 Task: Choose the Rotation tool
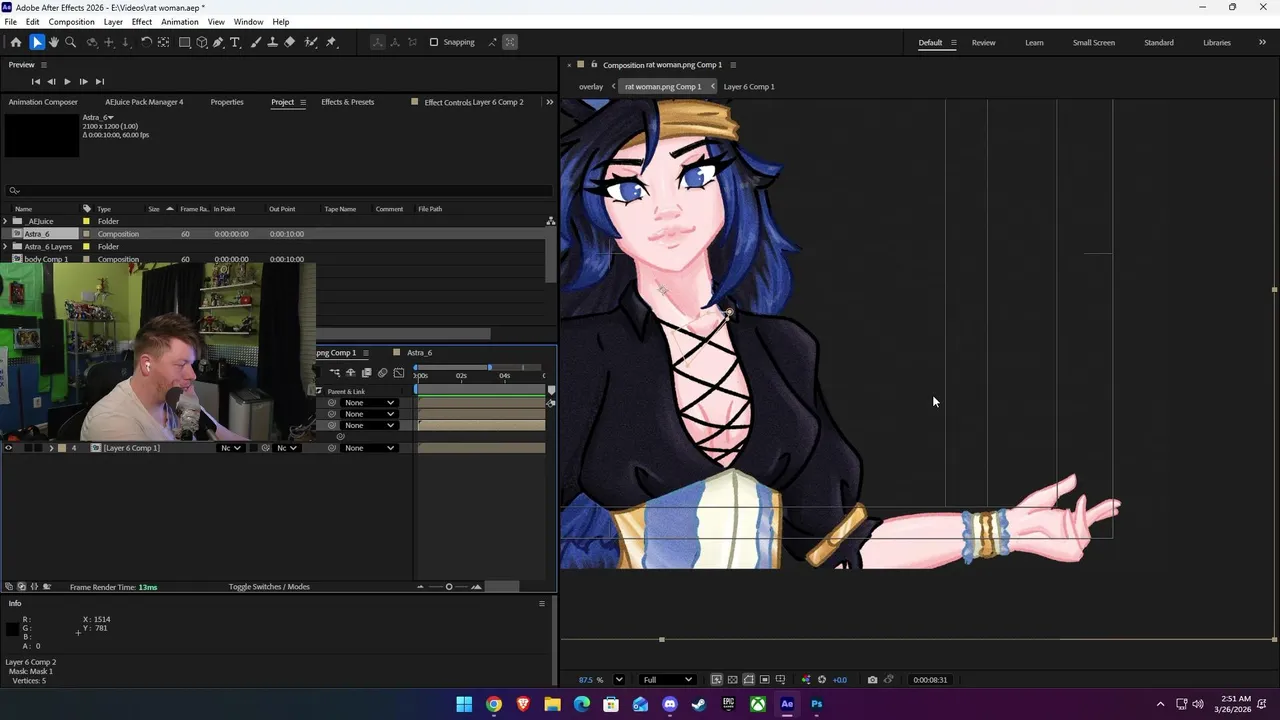[x=146, y=42]
